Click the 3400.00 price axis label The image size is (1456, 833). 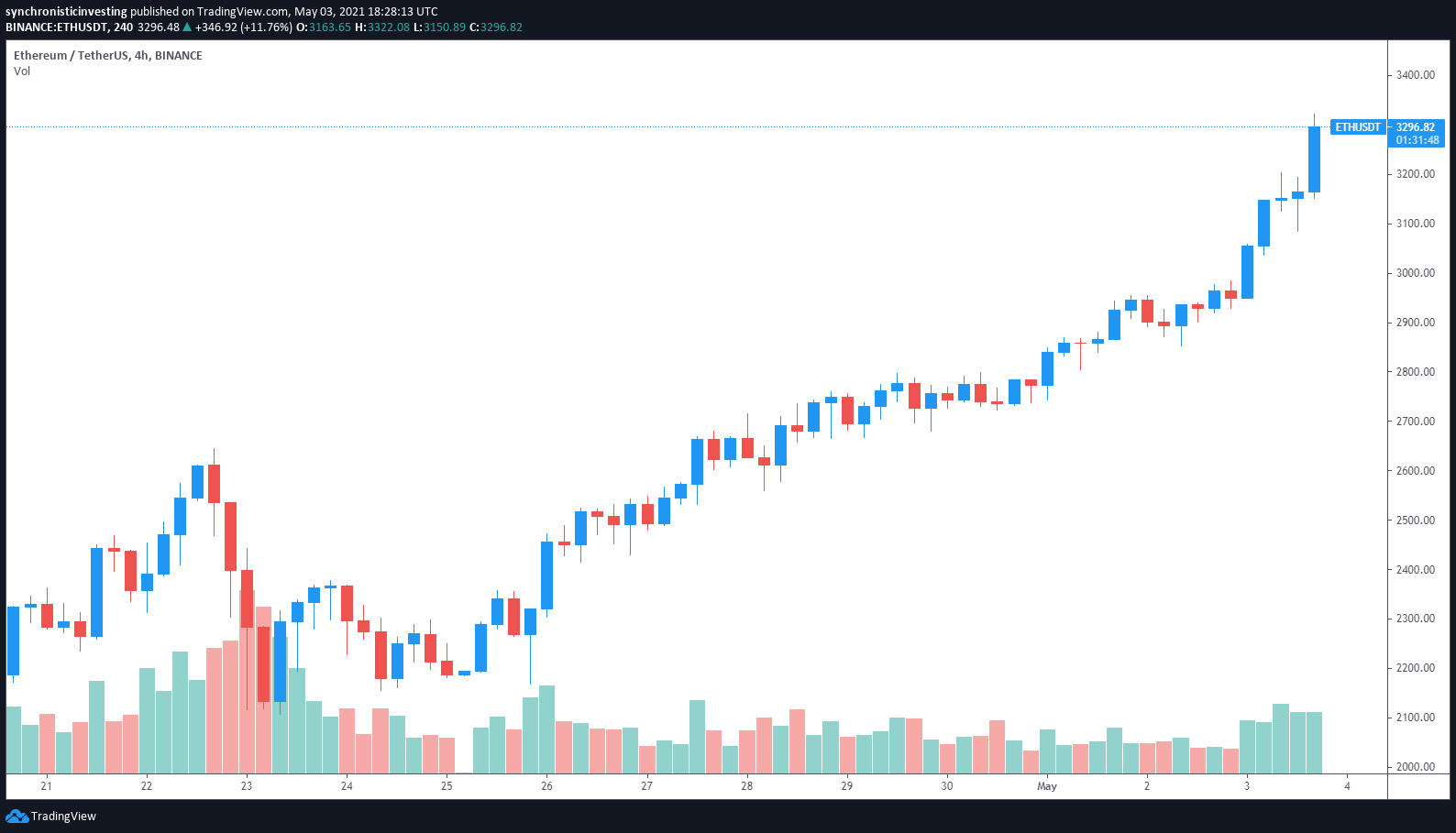tap(1415, 75)
